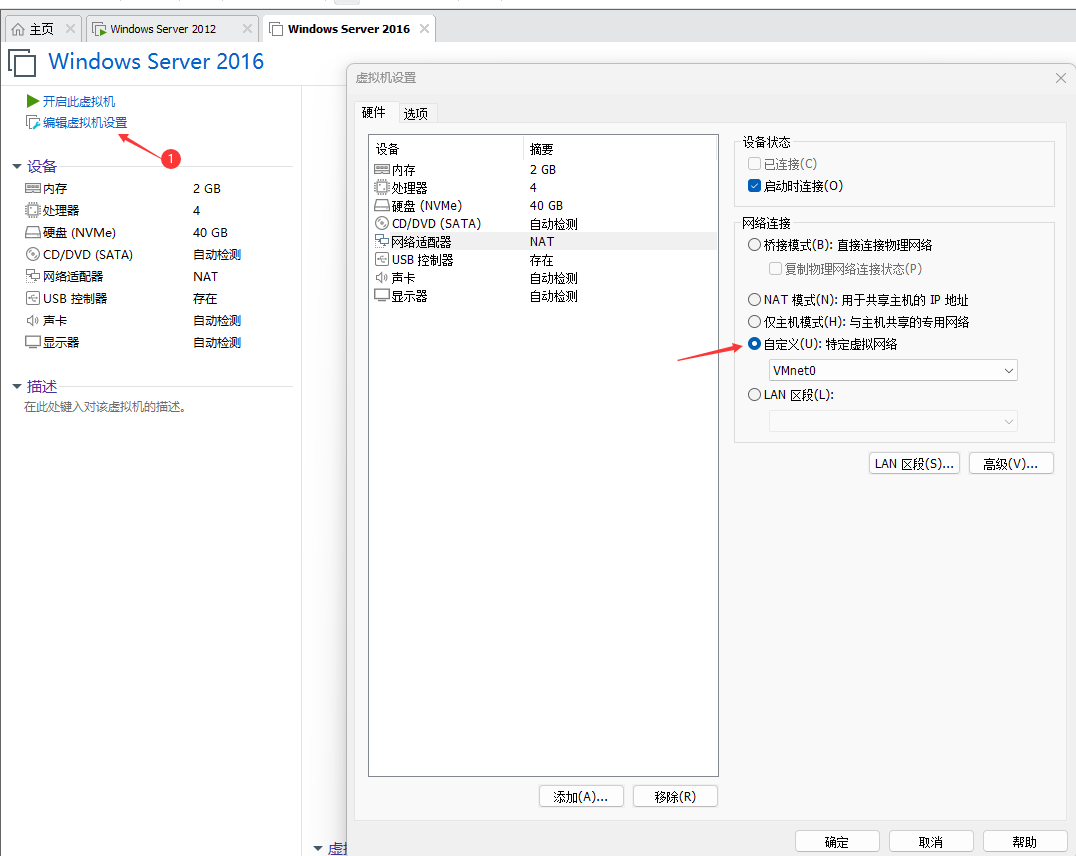Switch to the 硬件 tab
Screen dimensions: 1076x856
click(374, 112)
